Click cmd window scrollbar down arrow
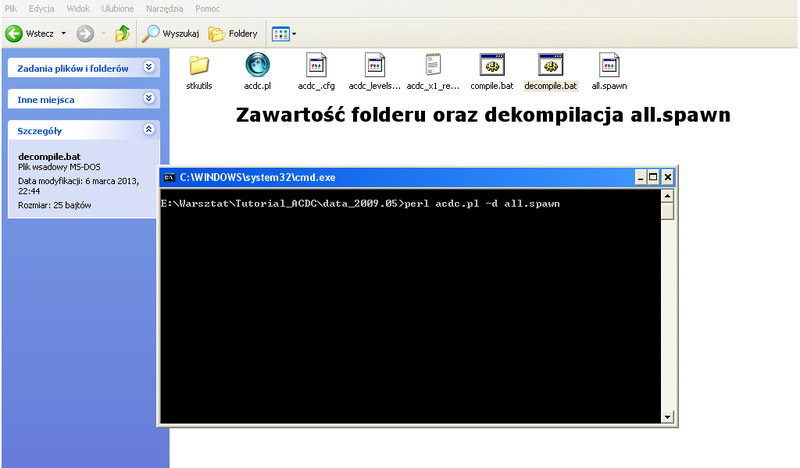Viewport: 800px width, 468px height. 667,417
